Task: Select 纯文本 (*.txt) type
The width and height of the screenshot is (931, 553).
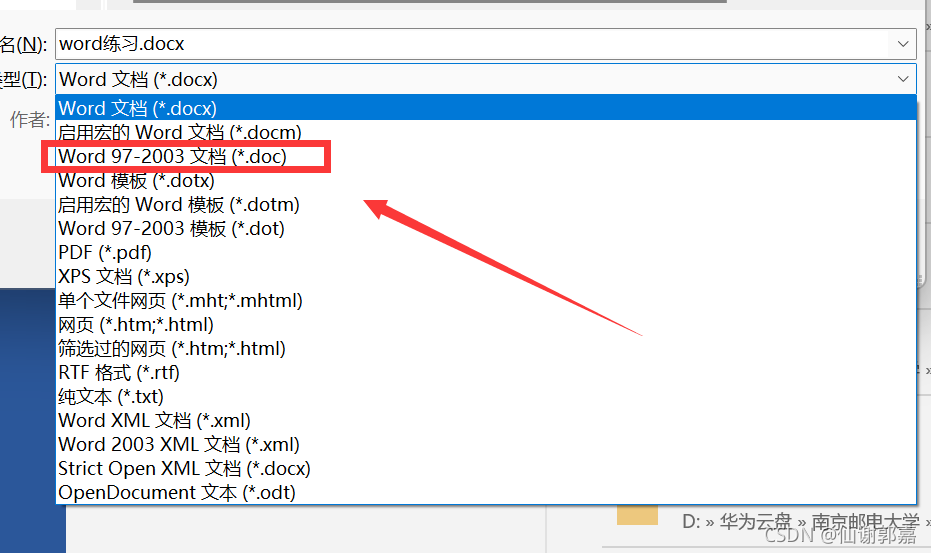Action: [x=486, y=396]
